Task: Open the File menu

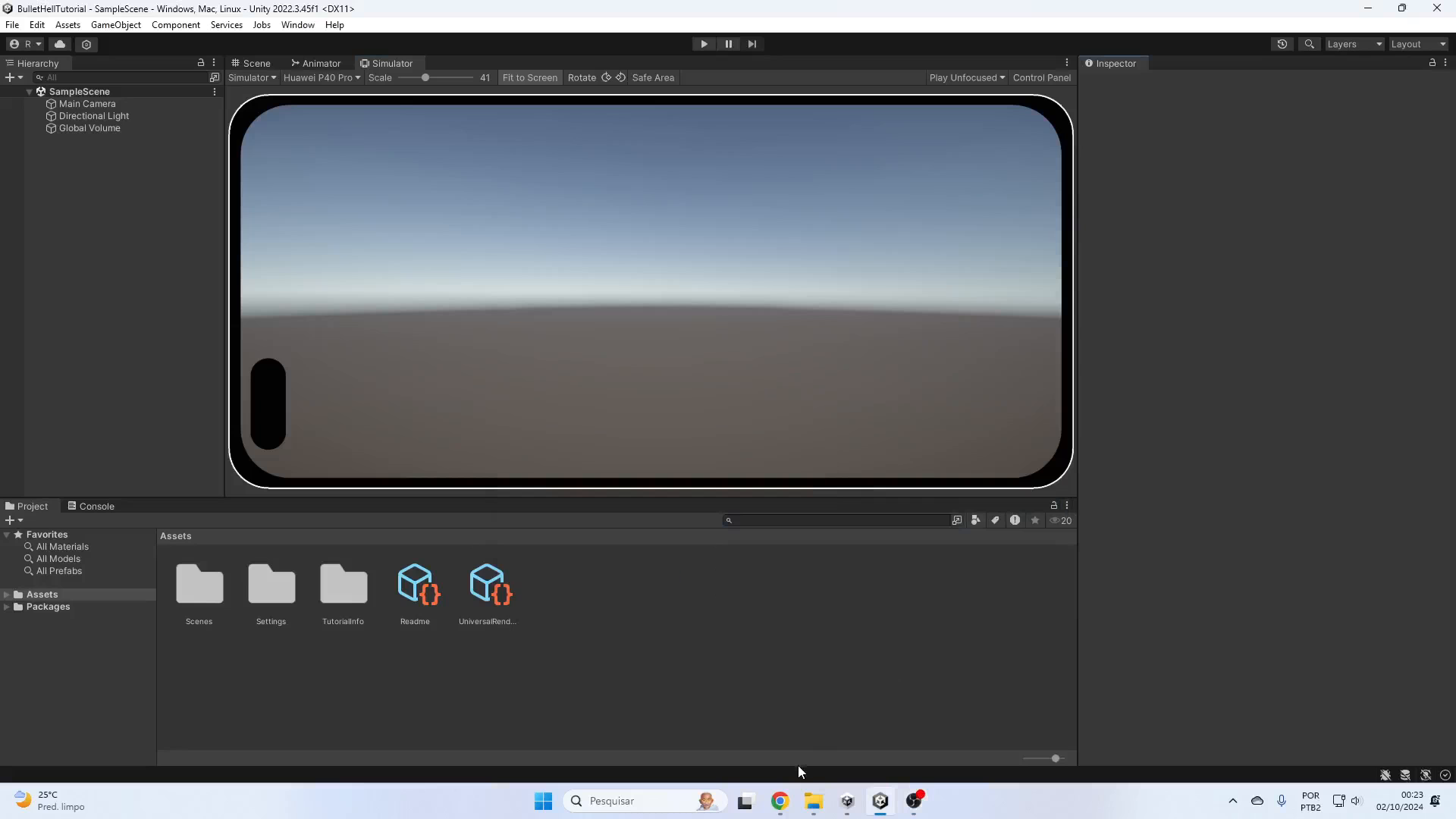Action: tap(12, 25)
